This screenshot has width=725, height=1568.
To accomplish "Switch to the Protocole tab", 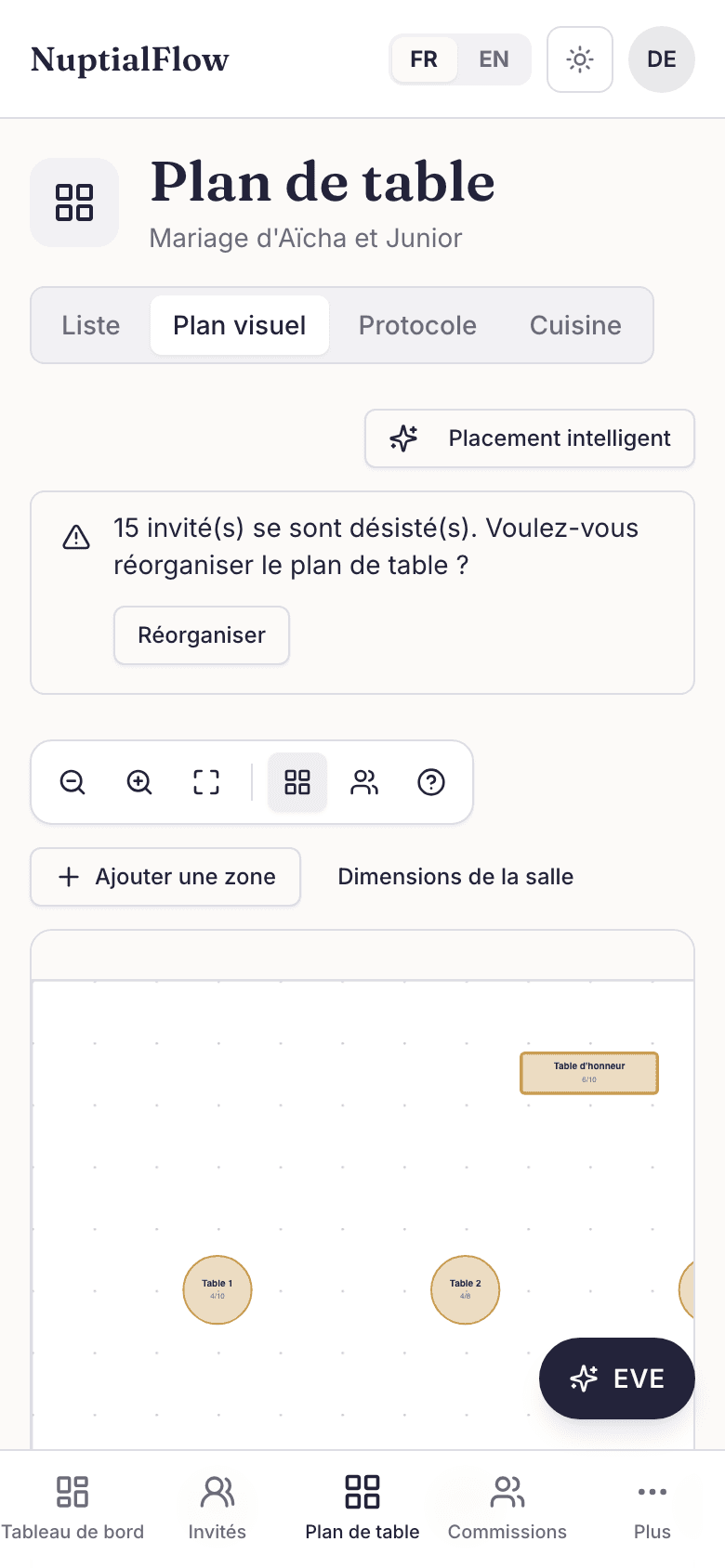I will [417, 325].
